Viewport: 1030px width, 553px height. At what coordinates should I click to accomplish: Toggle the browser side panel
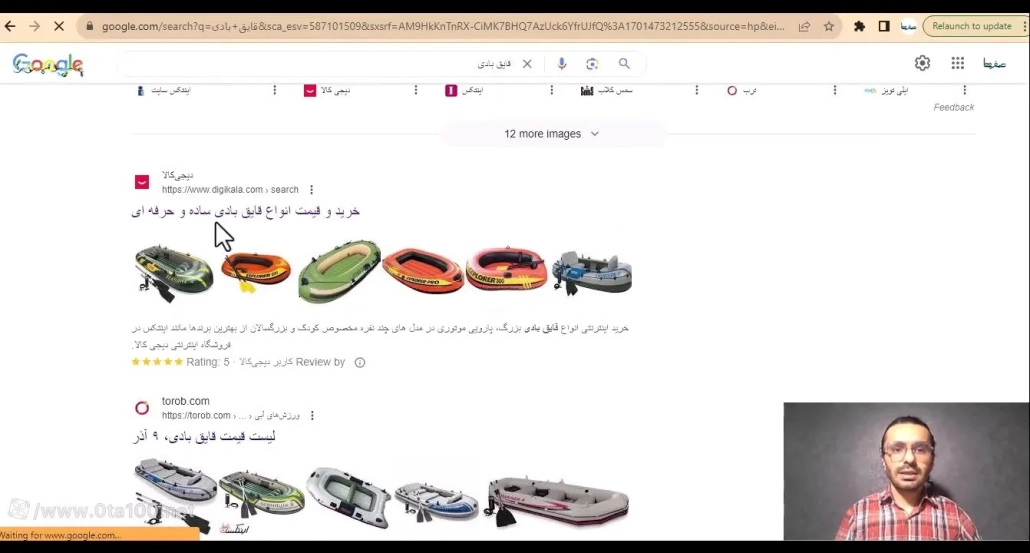884,26
